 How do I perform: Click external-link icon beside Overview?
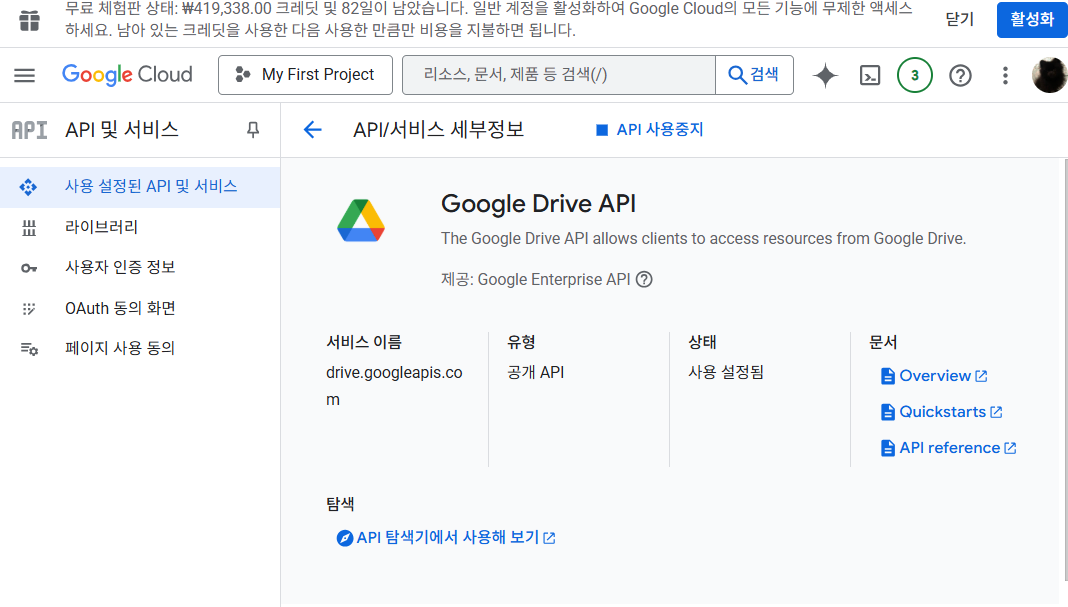pyautogui.click(x=981, y=376)
